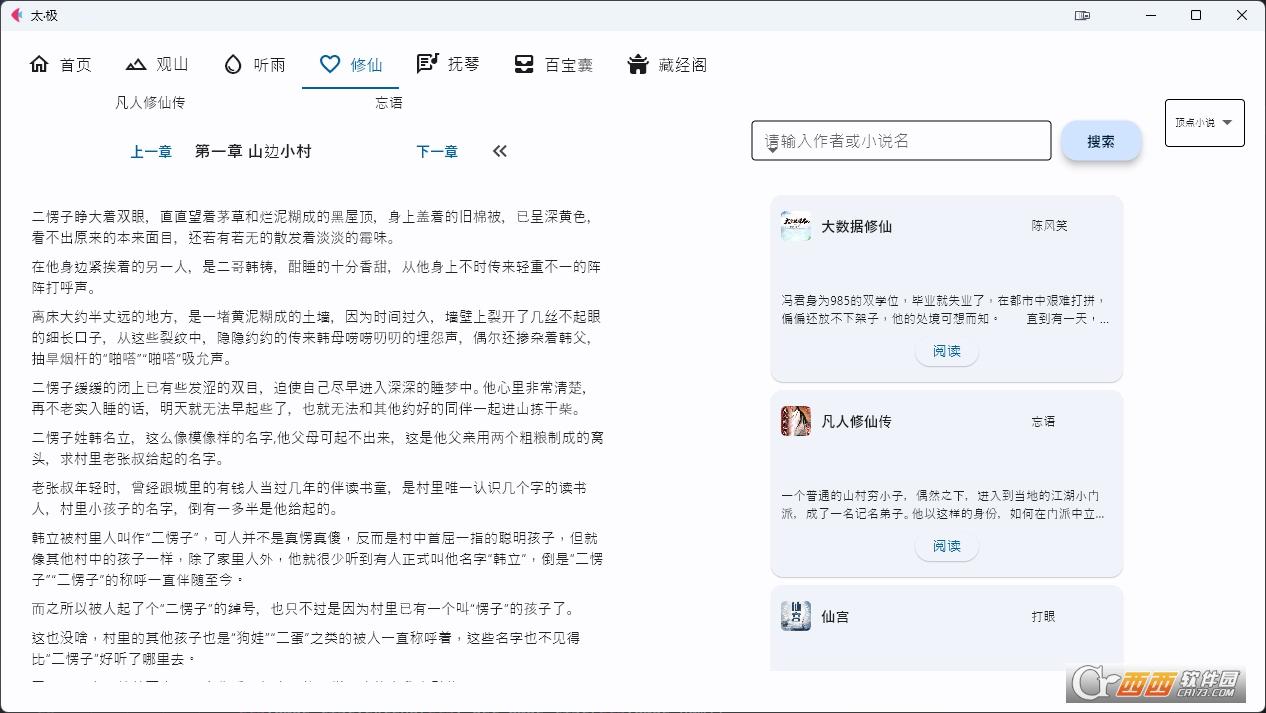This screenshot has width=1266, height=713.
Task: Open the 首页 home tab
Action: click(x=61, y=65)
